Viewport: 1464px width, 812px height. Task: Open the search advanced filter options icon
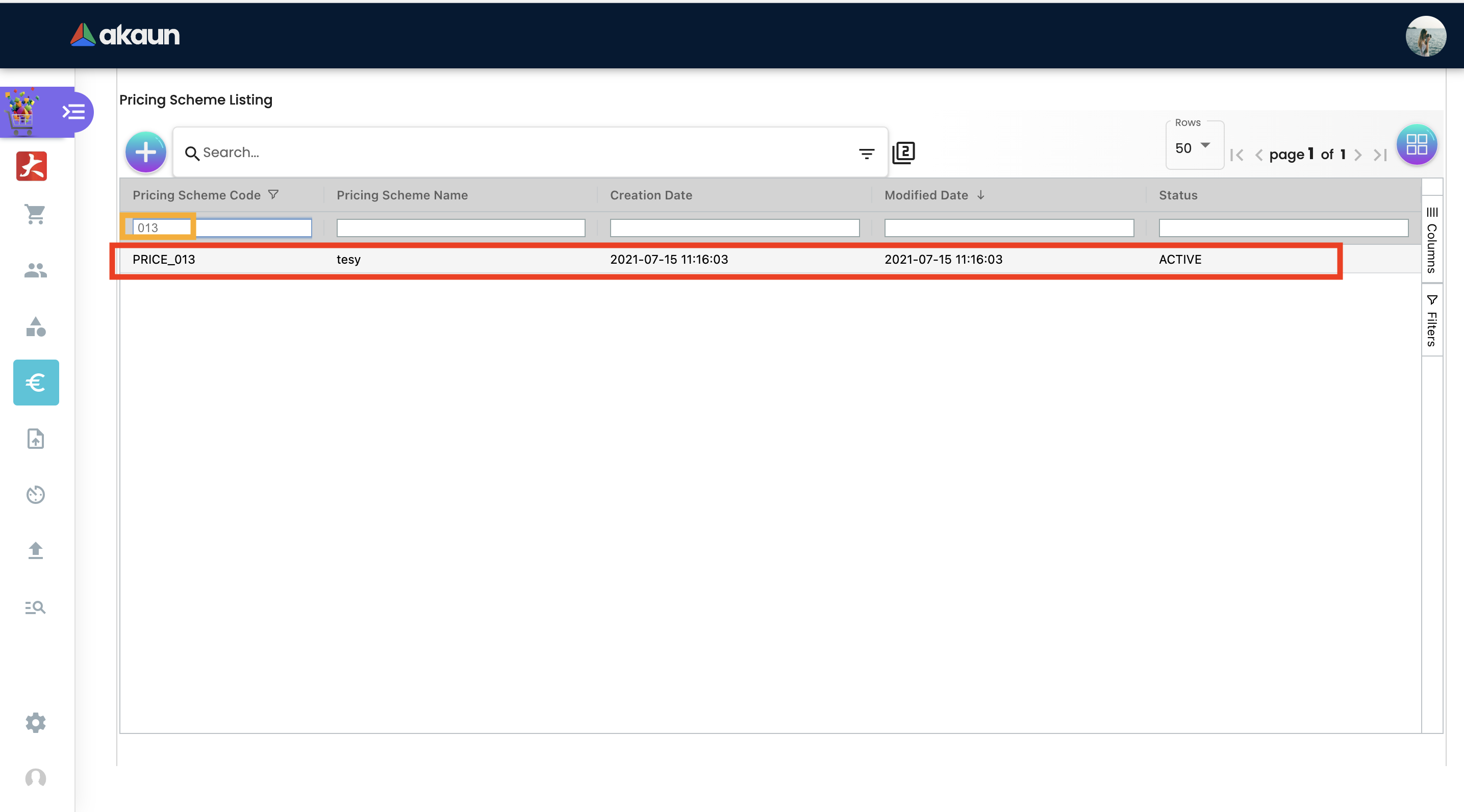866,153
